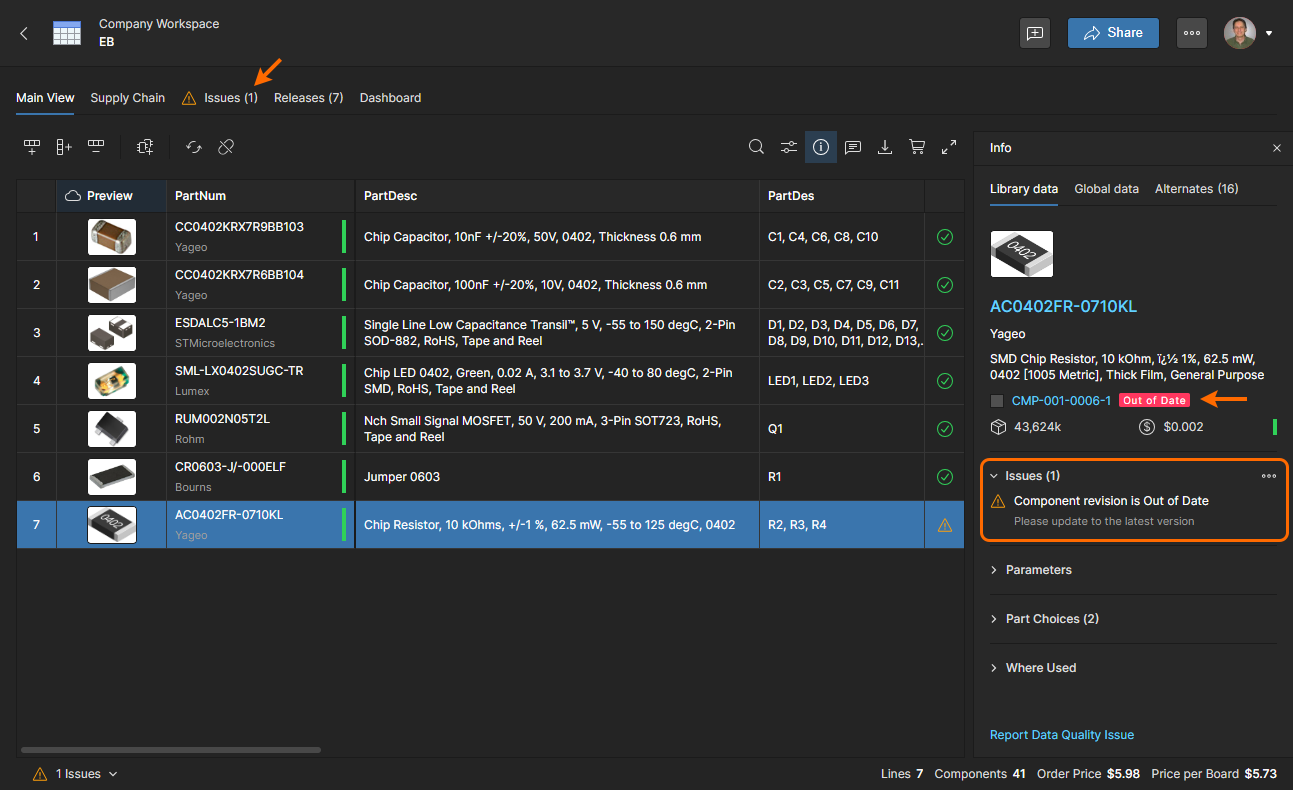The image size is (1293, 790).
Task: Click the shopping cart icon
Action: pos(917,147)
